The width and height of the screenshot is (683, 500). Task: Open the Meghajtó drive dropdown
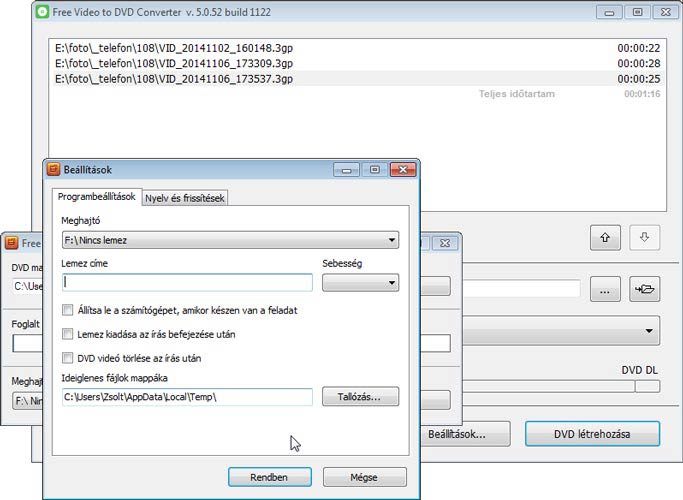(230, 240)
